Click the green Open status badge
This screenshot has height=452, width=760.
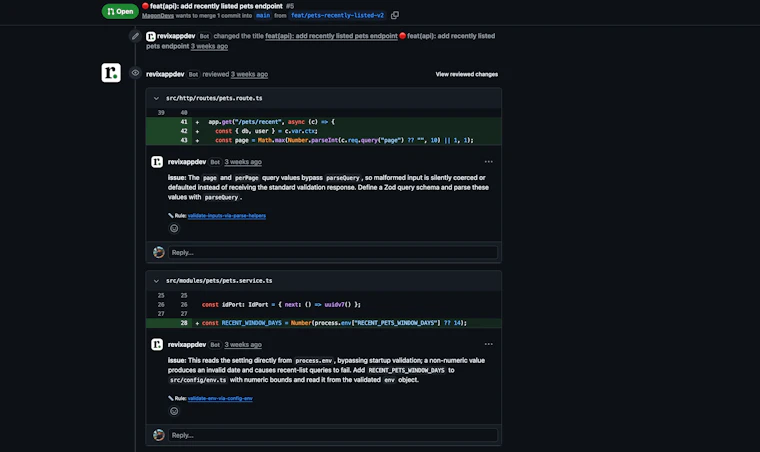pos(120,11)
